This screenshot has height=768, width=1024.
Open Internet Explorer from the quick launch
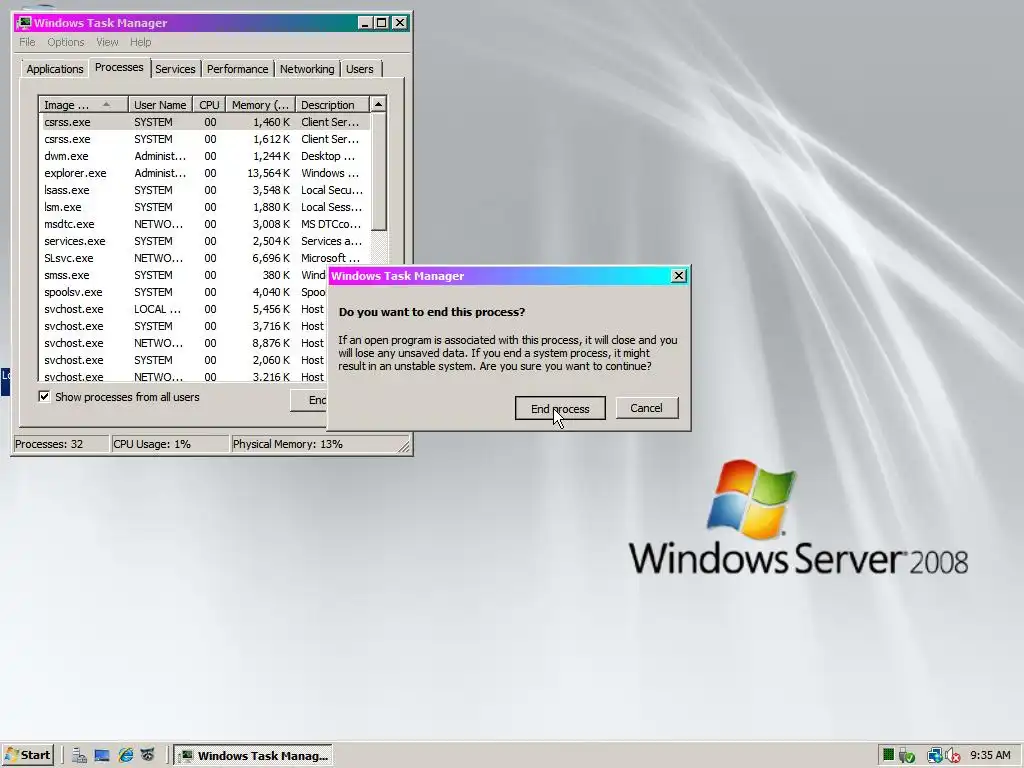(125, 756)
